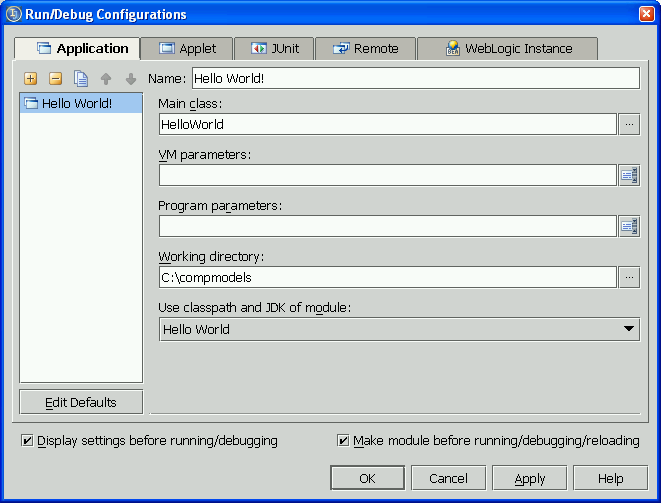Move the configuration down with the down arrow

pos(131,78)
